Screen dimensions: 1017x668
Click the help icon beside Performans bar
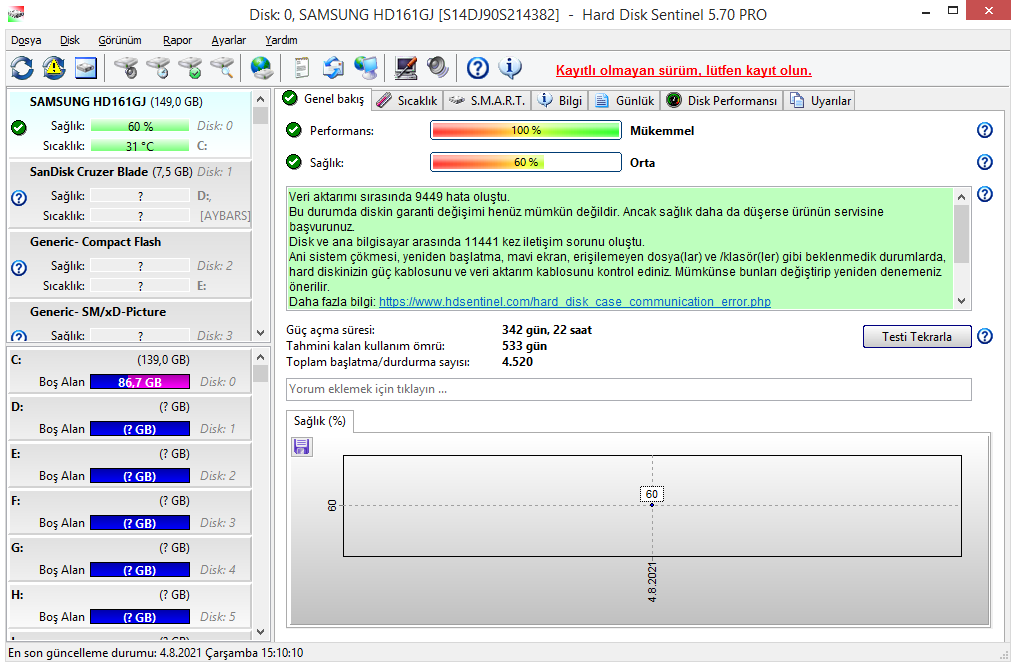(x=985, y=130)
